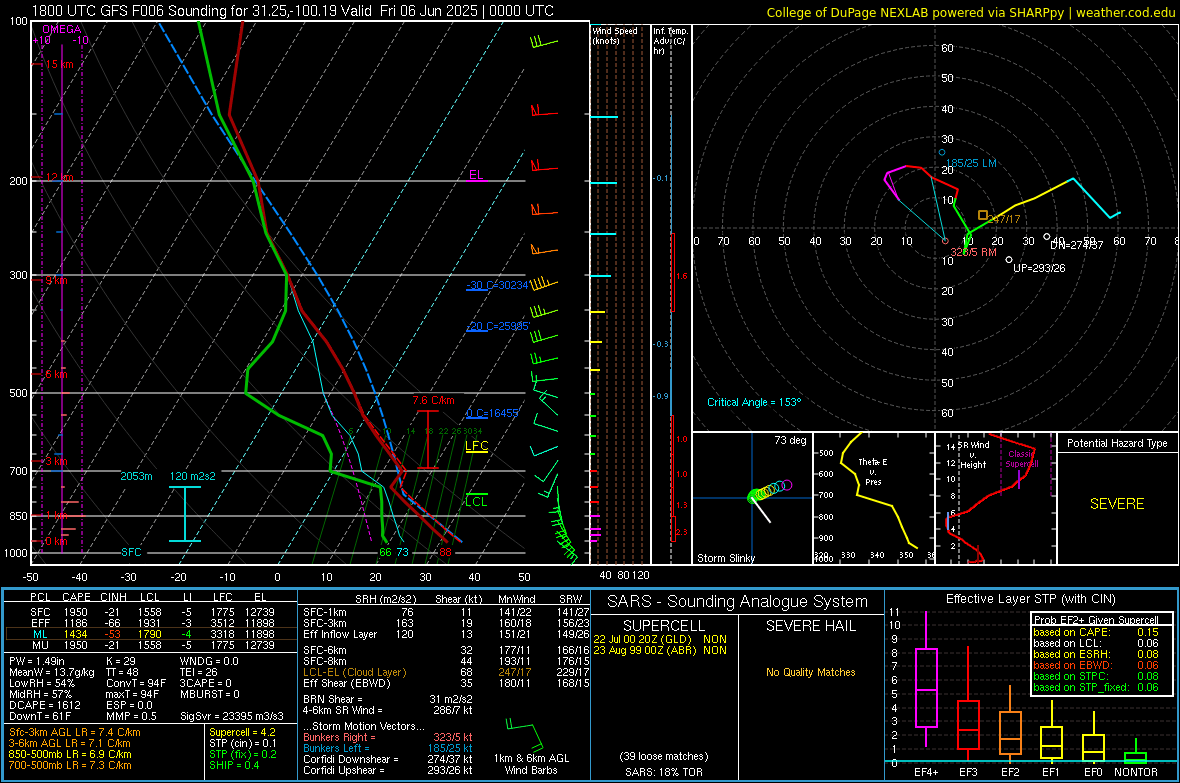The image size is (1180, 783).
Task: Click the Bunkers Left circle marker on hodograph
Action: click(x=941, y=152)
